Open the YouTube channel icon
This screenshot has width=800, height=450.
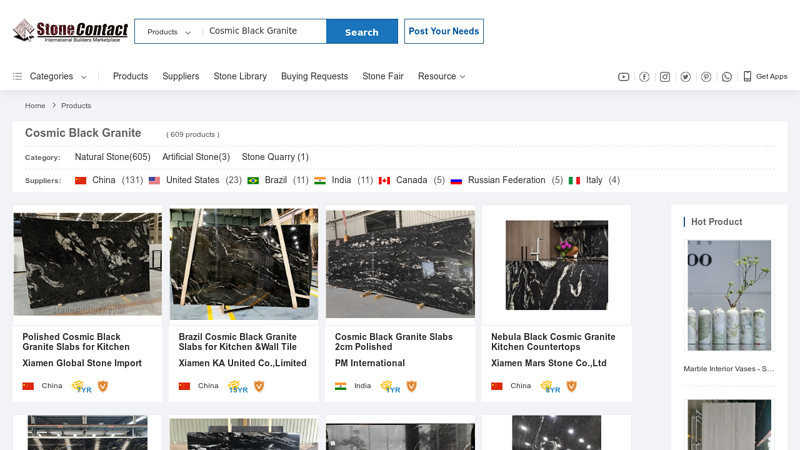[624, 77]
